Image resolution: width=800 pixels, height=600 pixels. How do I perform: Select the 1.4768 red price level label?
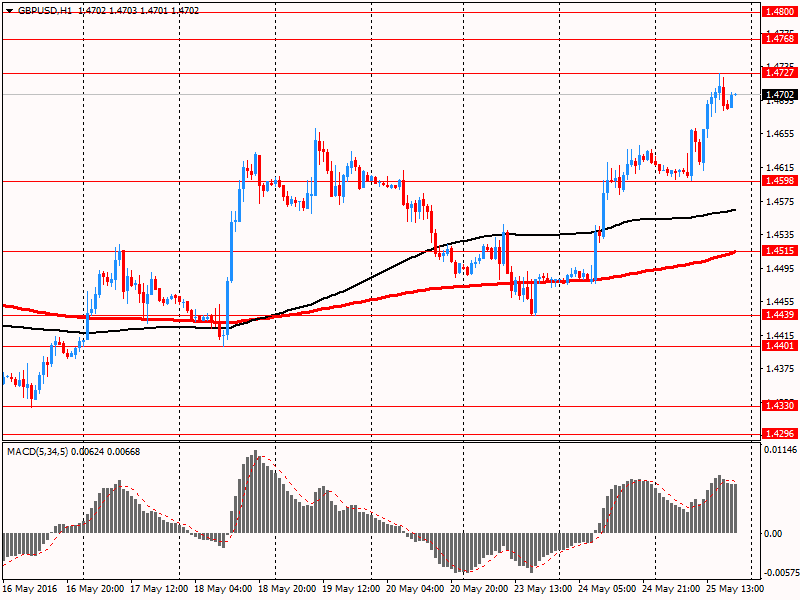point(779,39)
